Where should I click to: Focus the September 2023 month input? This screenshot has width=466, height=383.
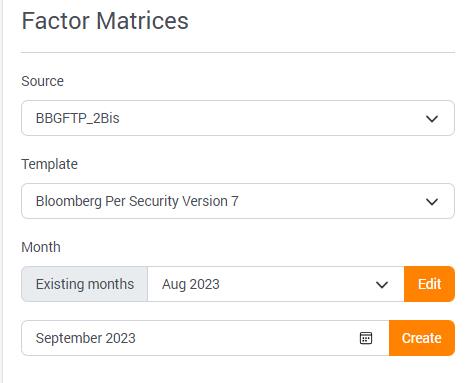pyautogui.click(x=205, y=338)
